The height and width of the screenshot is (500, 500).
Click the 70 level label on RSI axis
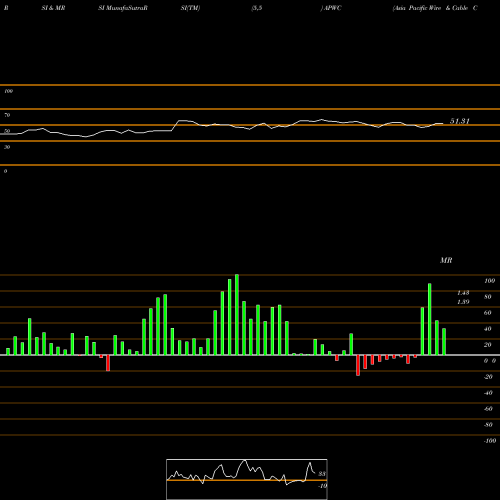(x=7, y=115)
